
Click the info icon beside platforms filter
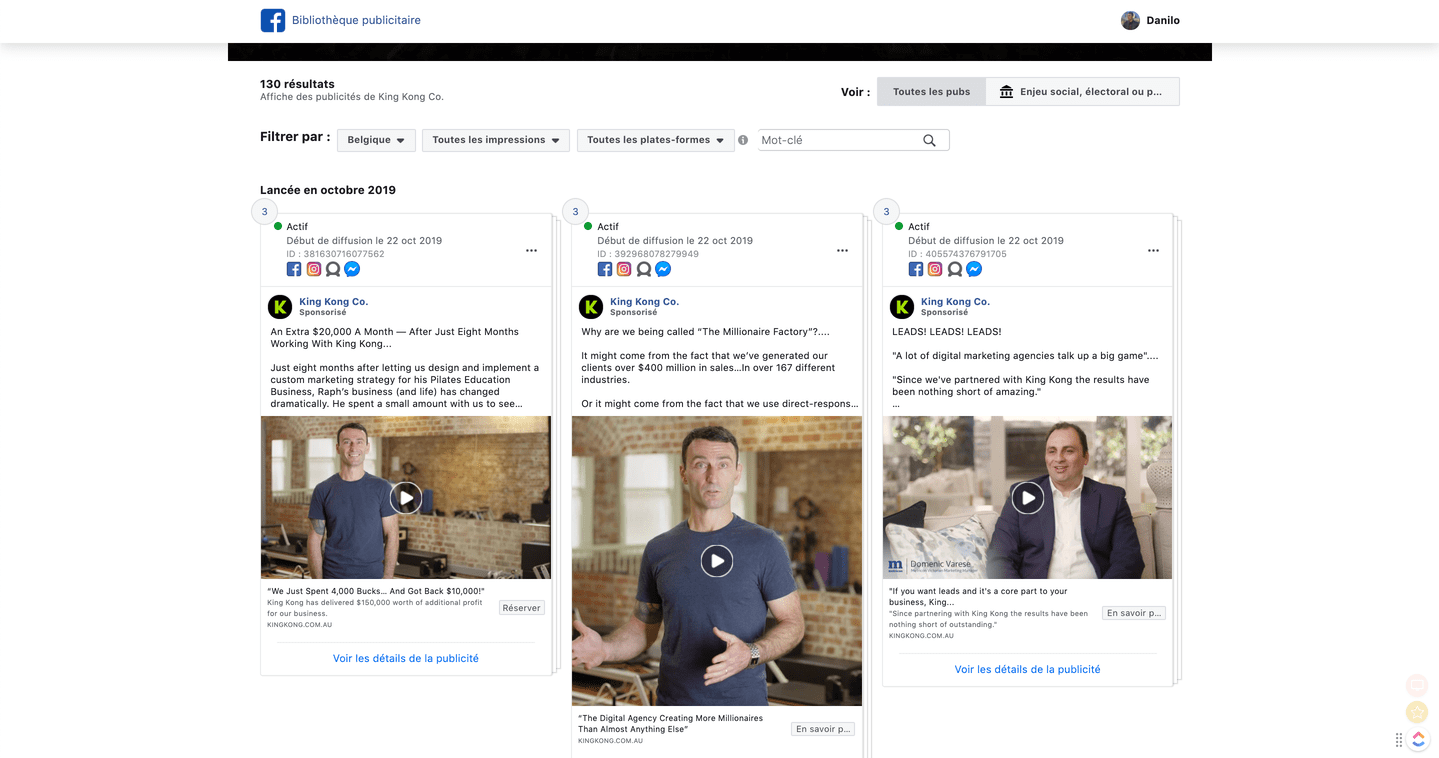point(743,140)
